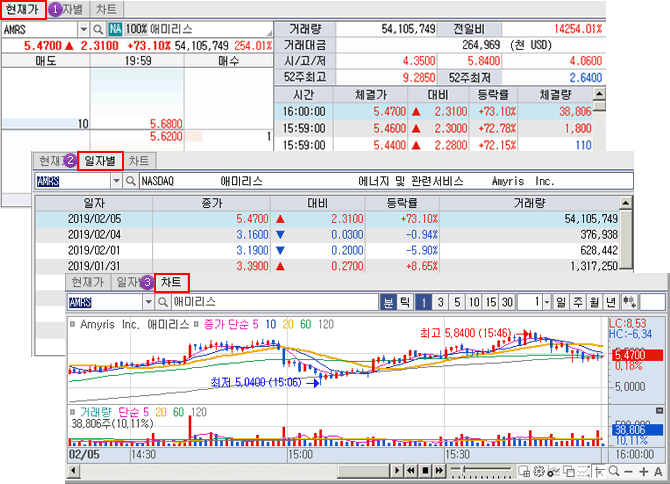
Task: Click the overlapping windows icon in chart bottom toolbar
Action: (x=569, y=472)
